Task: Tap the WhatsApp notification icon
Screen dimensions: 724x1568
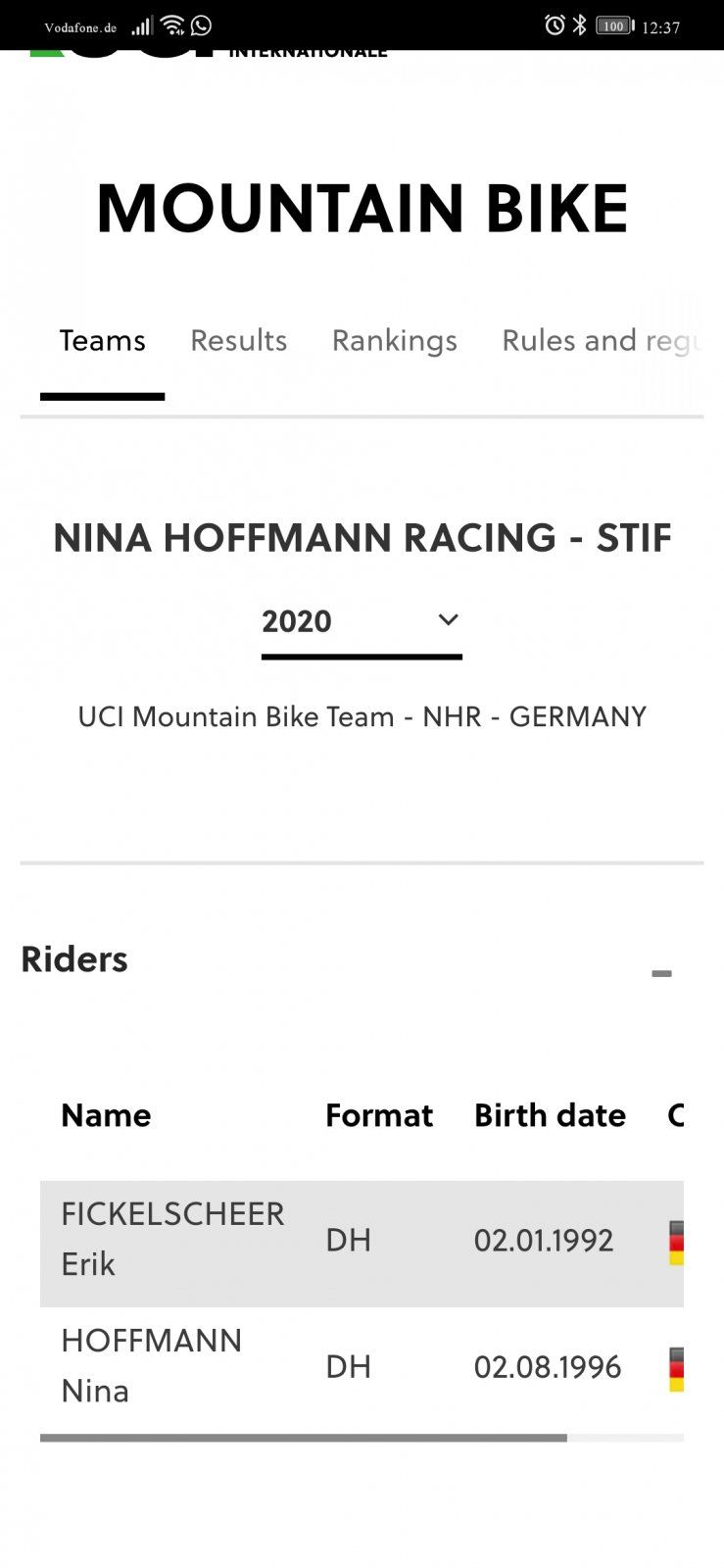Action: 202,25
